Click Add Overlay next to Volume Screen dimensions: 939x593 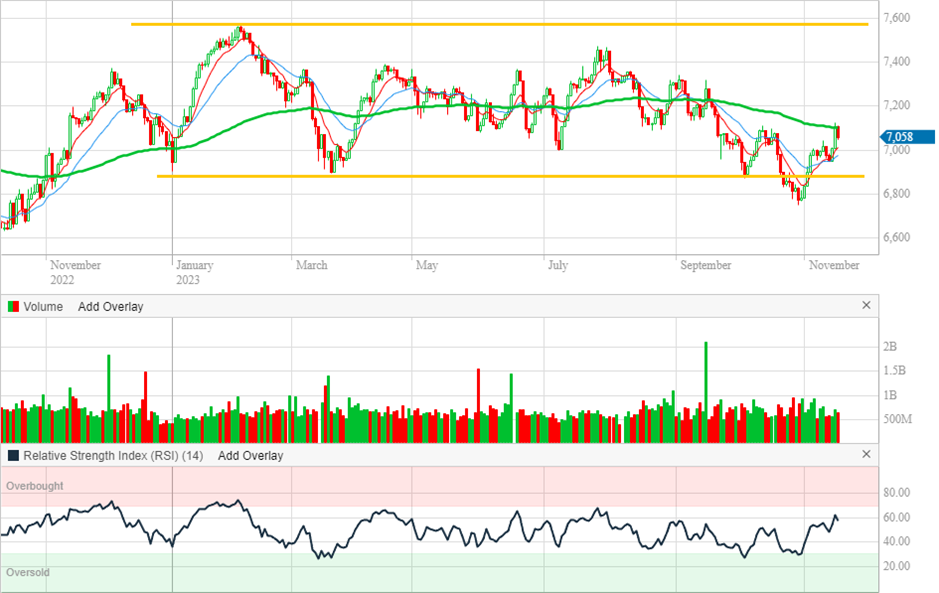coord(110,307)
